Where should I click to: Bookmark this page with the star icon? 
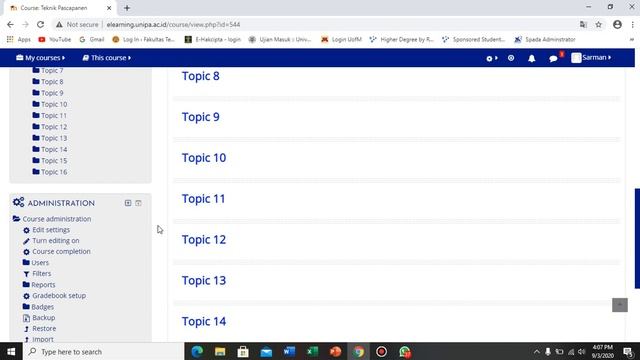pyautogui.click(x=598, y=24)
